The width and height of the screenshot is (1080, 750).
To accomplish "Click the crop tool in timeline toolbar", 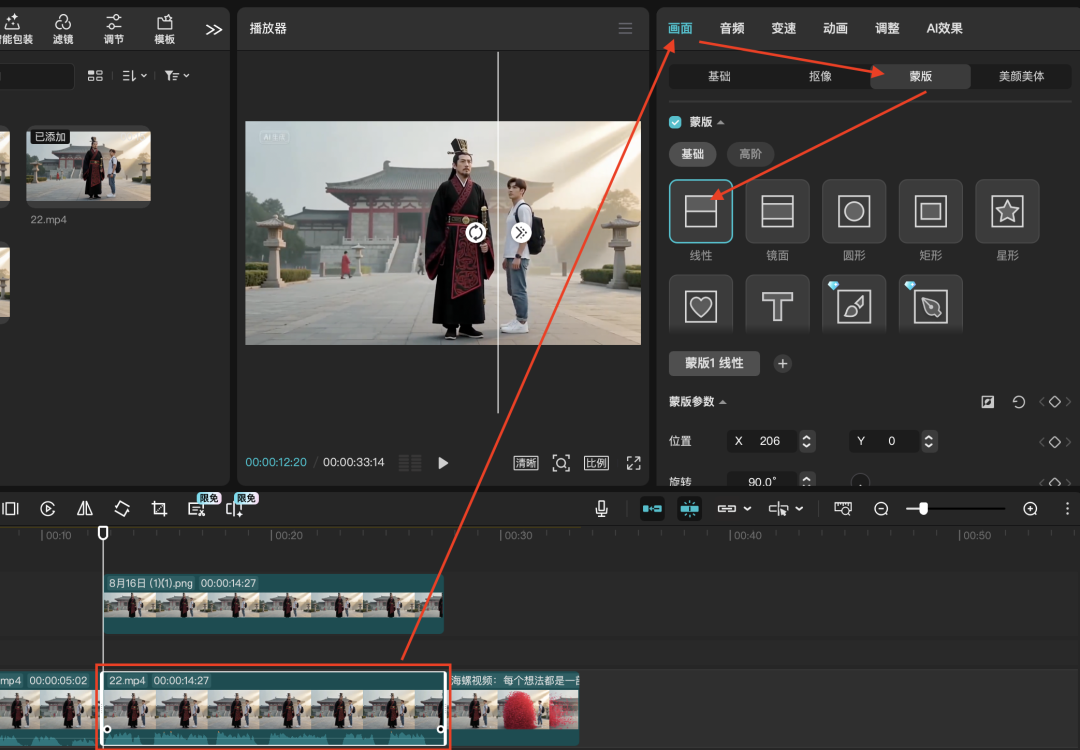I will point(159,508).
